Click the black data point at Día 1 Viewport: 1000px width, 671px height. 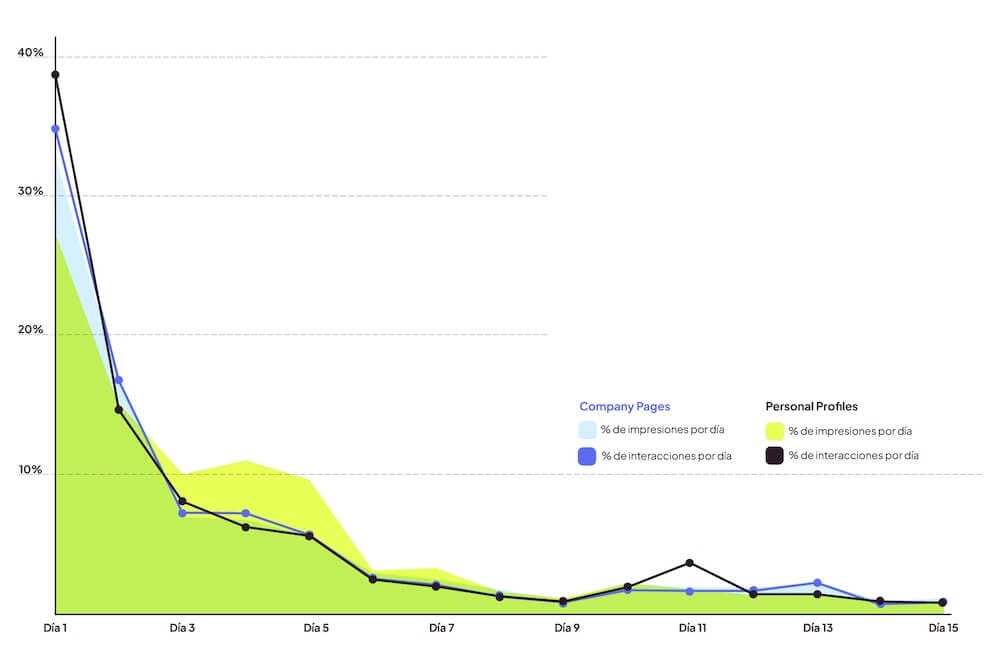[55, 74]
